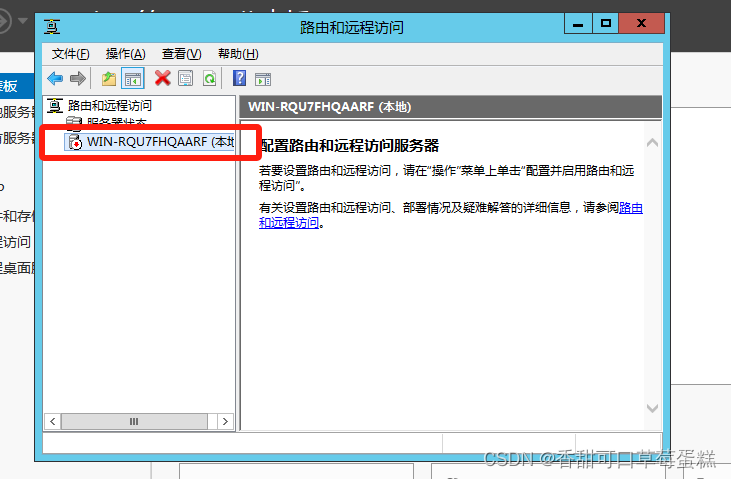
Task: Toggle the Show/Hide Action Pane icon
Action: point(263,79)
